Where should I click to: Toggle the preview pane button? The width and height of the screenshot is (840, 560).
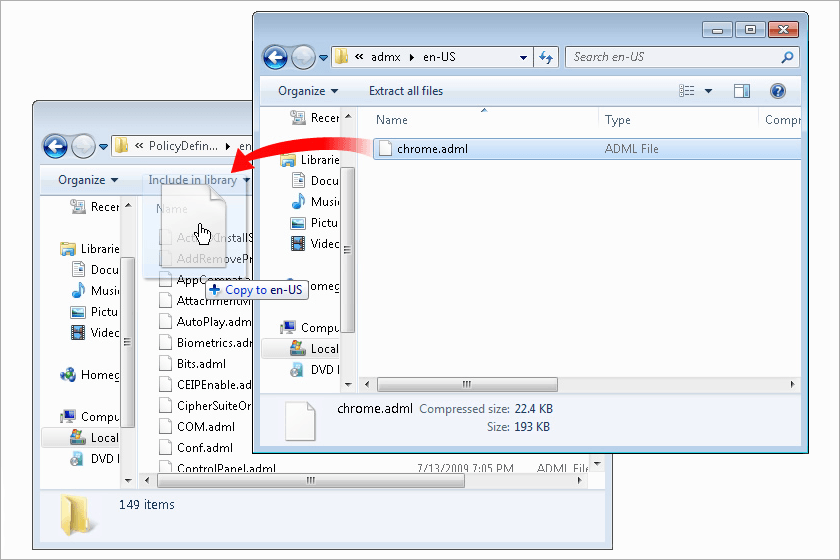(x=741, y=91)
